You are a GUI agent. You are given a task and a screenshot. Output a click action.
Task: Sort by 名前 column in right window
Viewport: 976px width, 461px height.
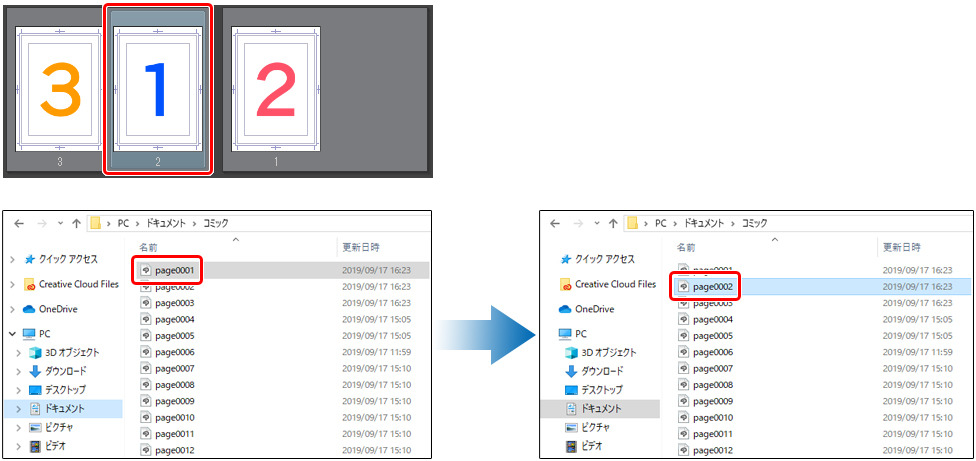tap(685, 248)
